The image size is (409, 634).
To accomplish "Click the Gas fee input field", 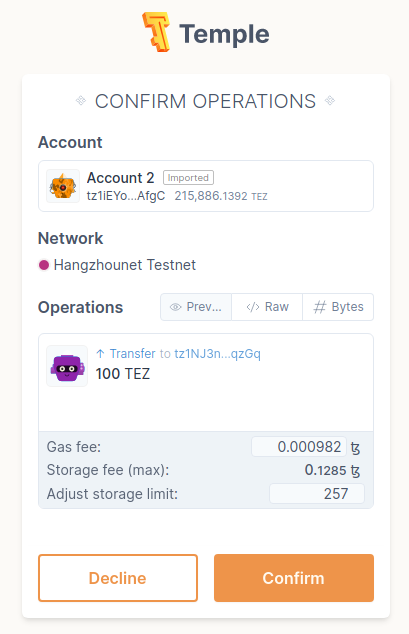I will 299,447.
